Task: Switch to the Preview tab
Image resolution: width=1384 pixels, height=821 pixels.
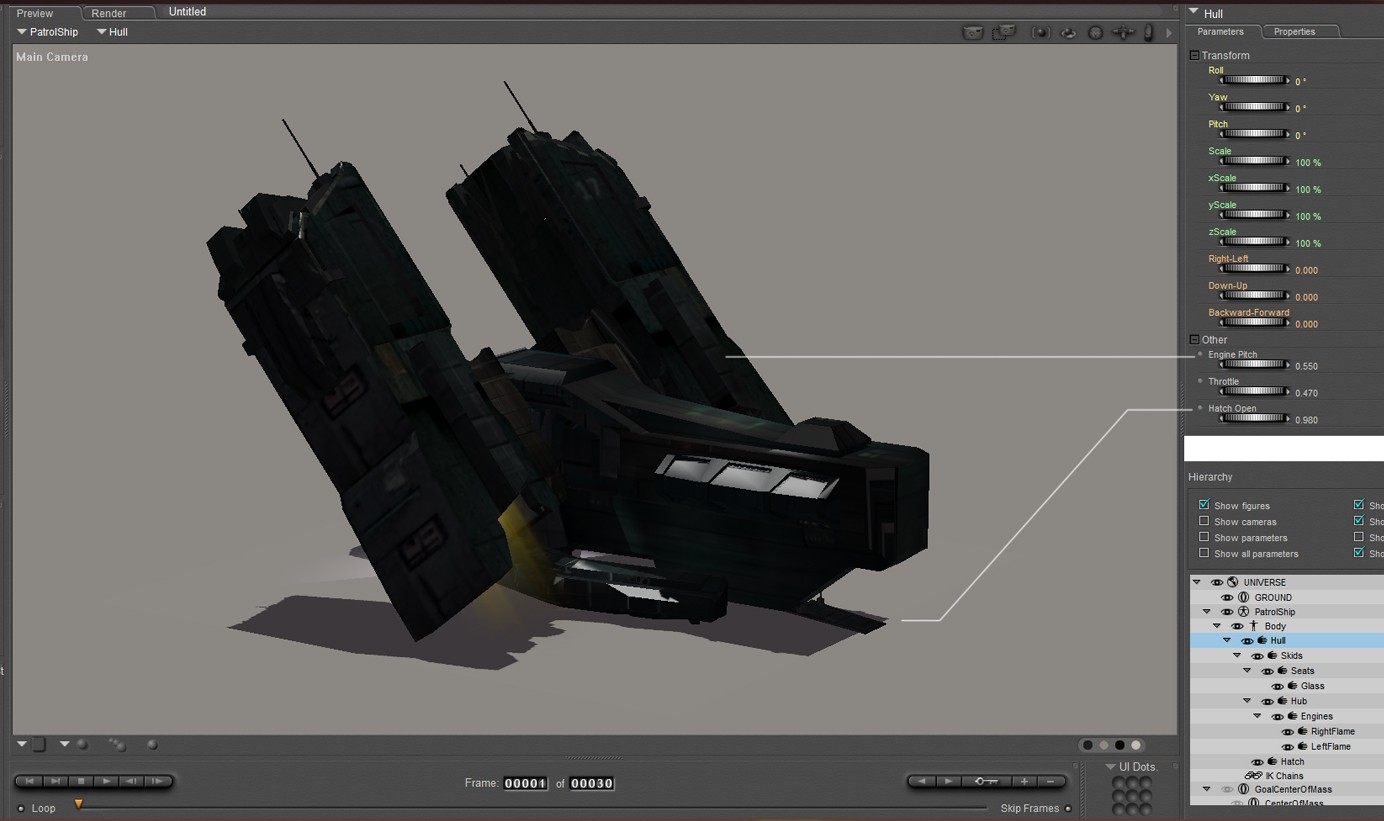Action: point(35,13)
